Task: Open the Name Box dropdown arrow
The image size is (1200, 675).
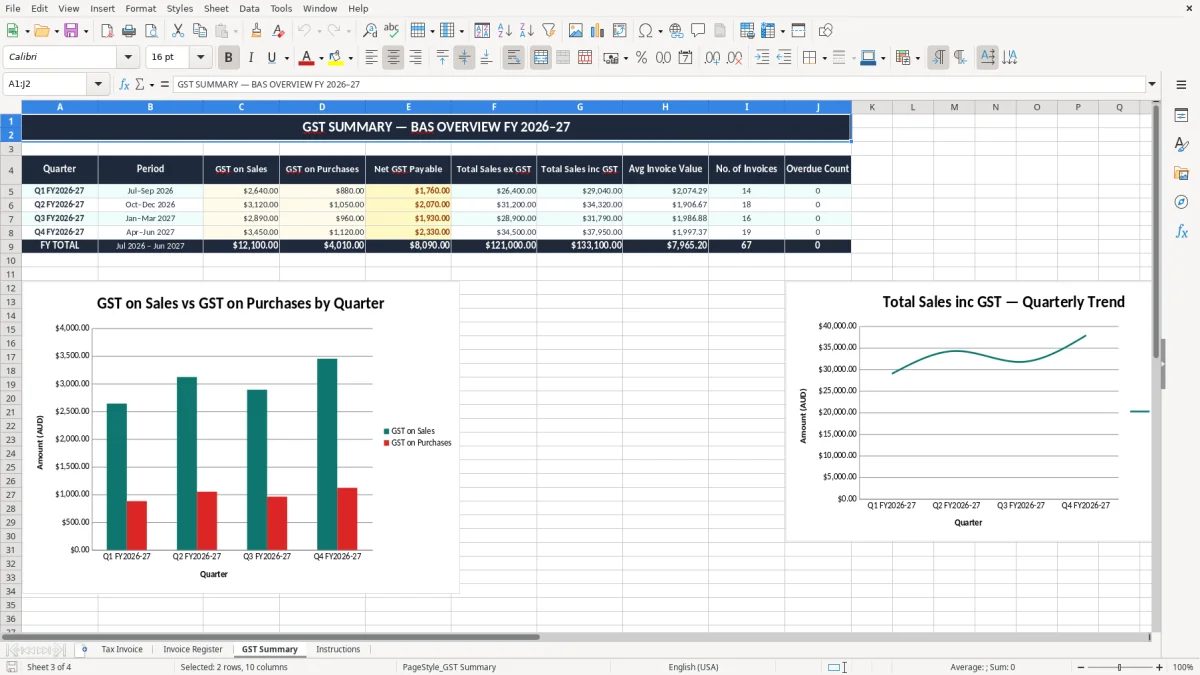Action: click(100, 85)
